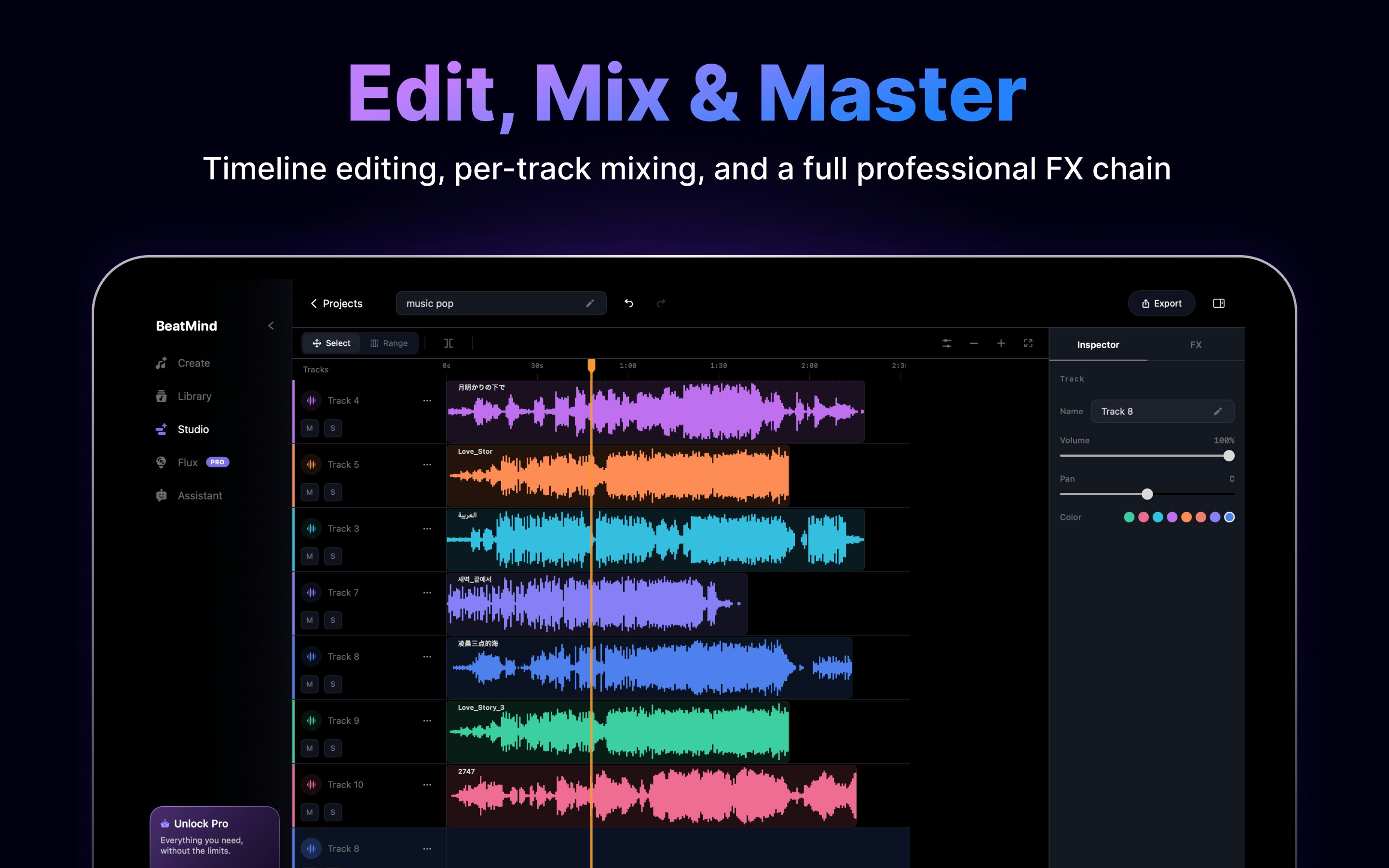Click the Library icon in the sidebar
The image size is (1389, 868).
[x=161, y=396]
